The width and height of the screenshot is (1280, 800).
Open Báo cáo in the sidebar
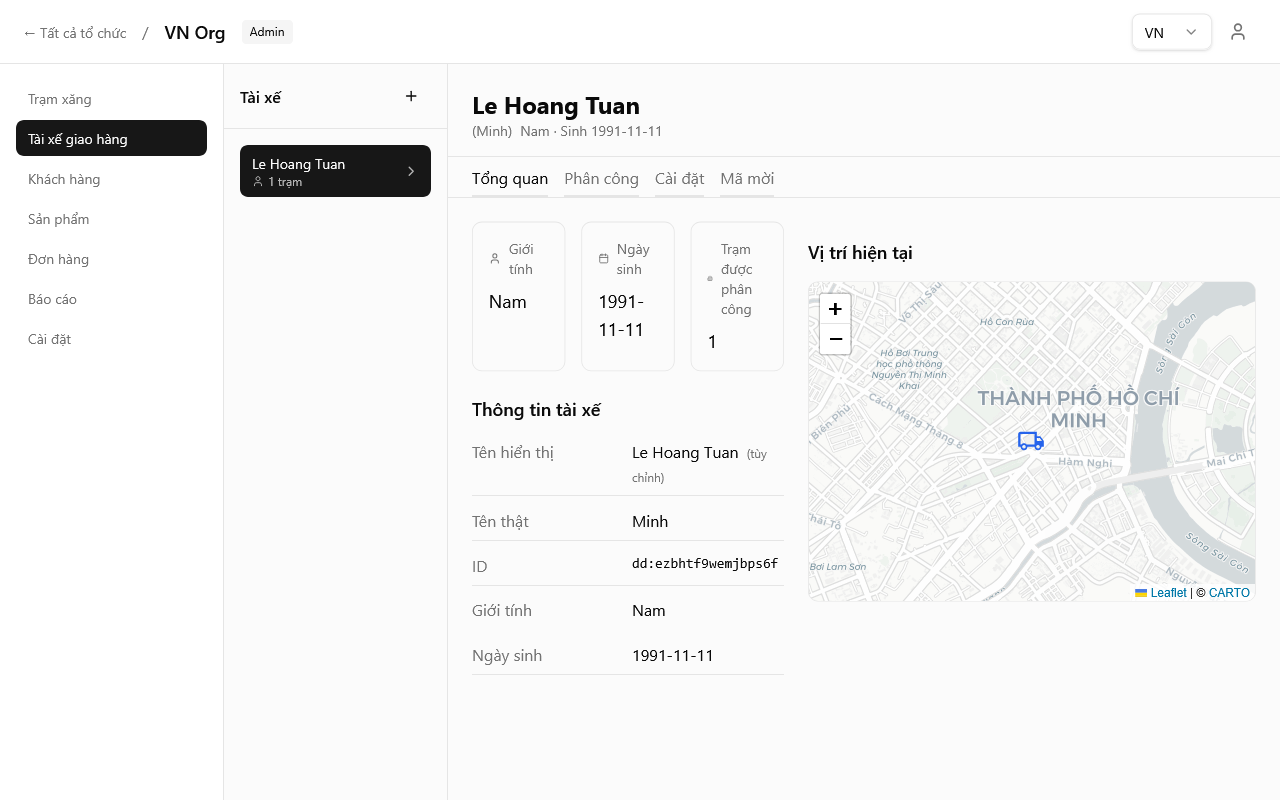click(52, 299)
